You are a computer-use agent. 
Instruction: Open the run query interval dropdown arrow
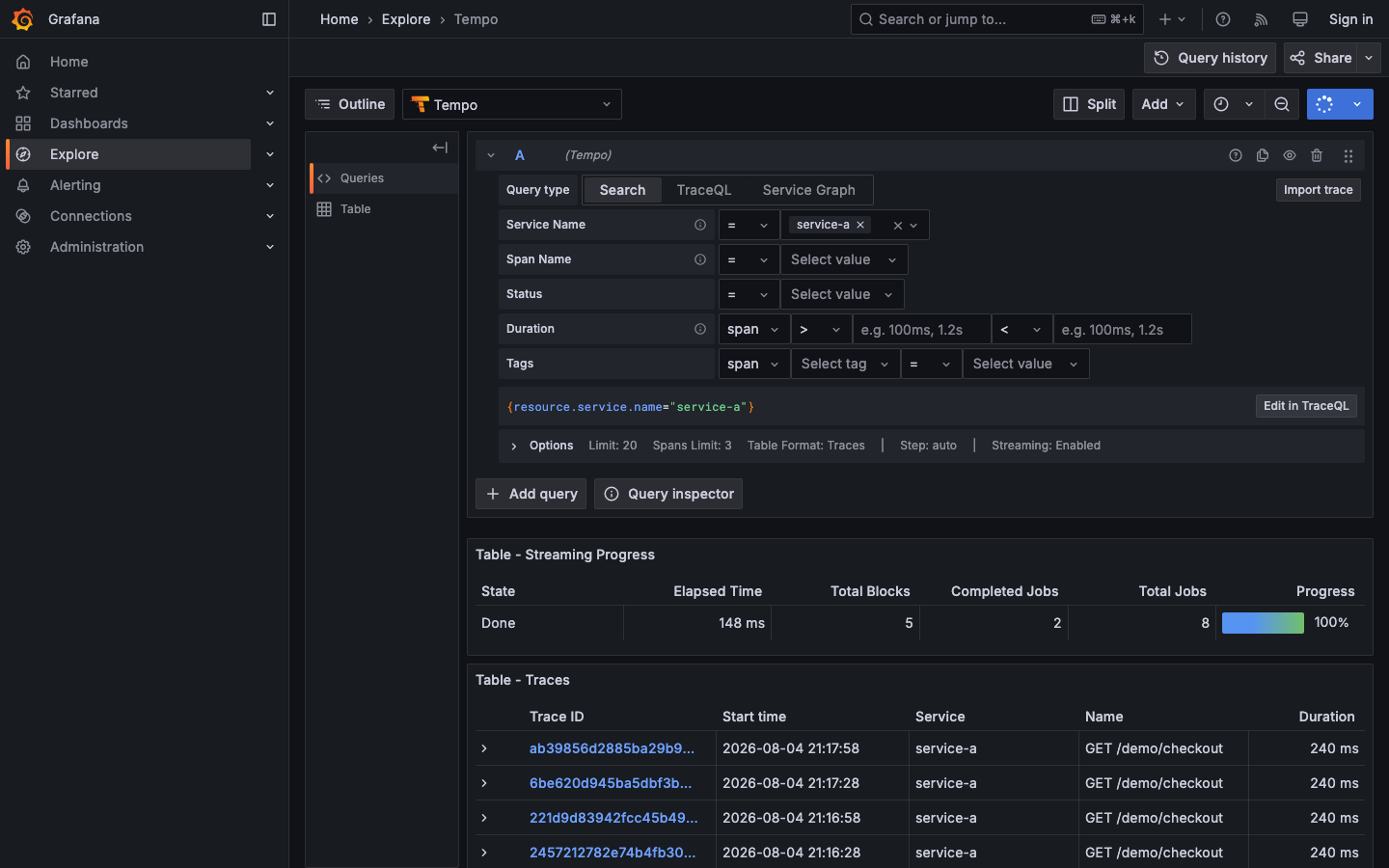(x=1357, y=104)
